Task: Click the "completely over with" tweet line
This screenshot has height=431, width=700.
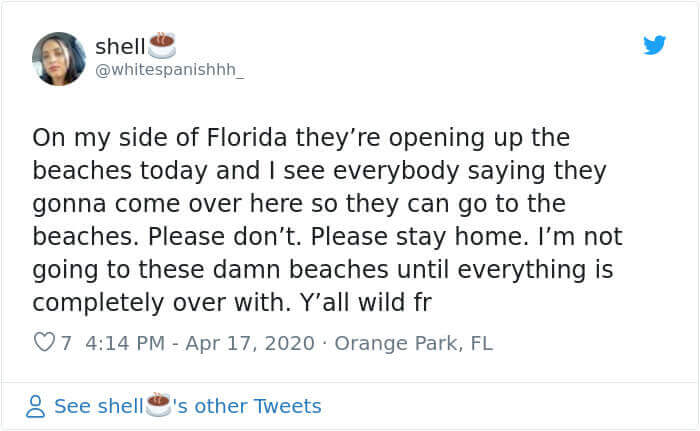Action: [161, 303]
